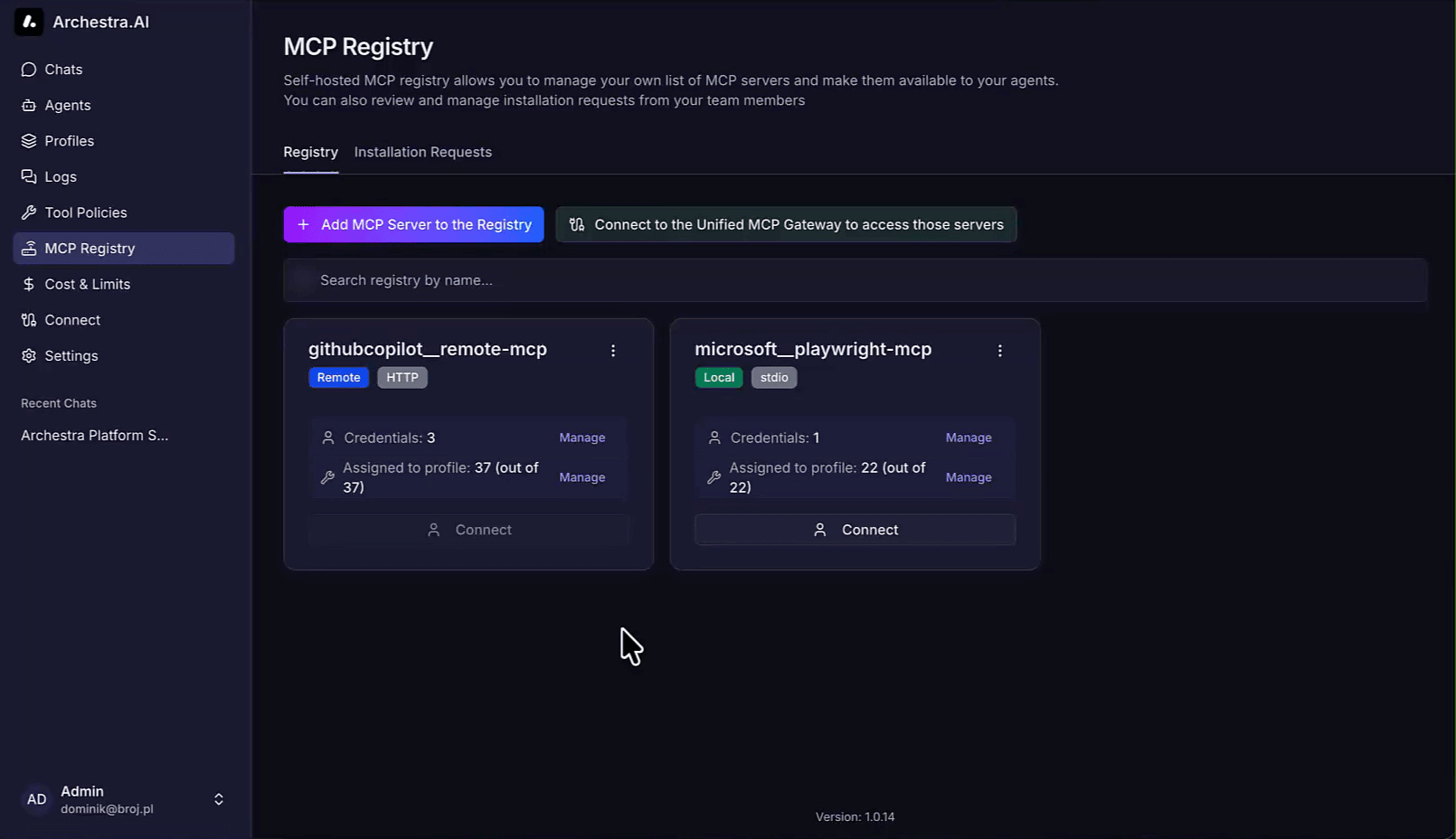Screen dimensions: 1456x839
Task: Open Settings from the sidebar
Action: click(71, 356)
